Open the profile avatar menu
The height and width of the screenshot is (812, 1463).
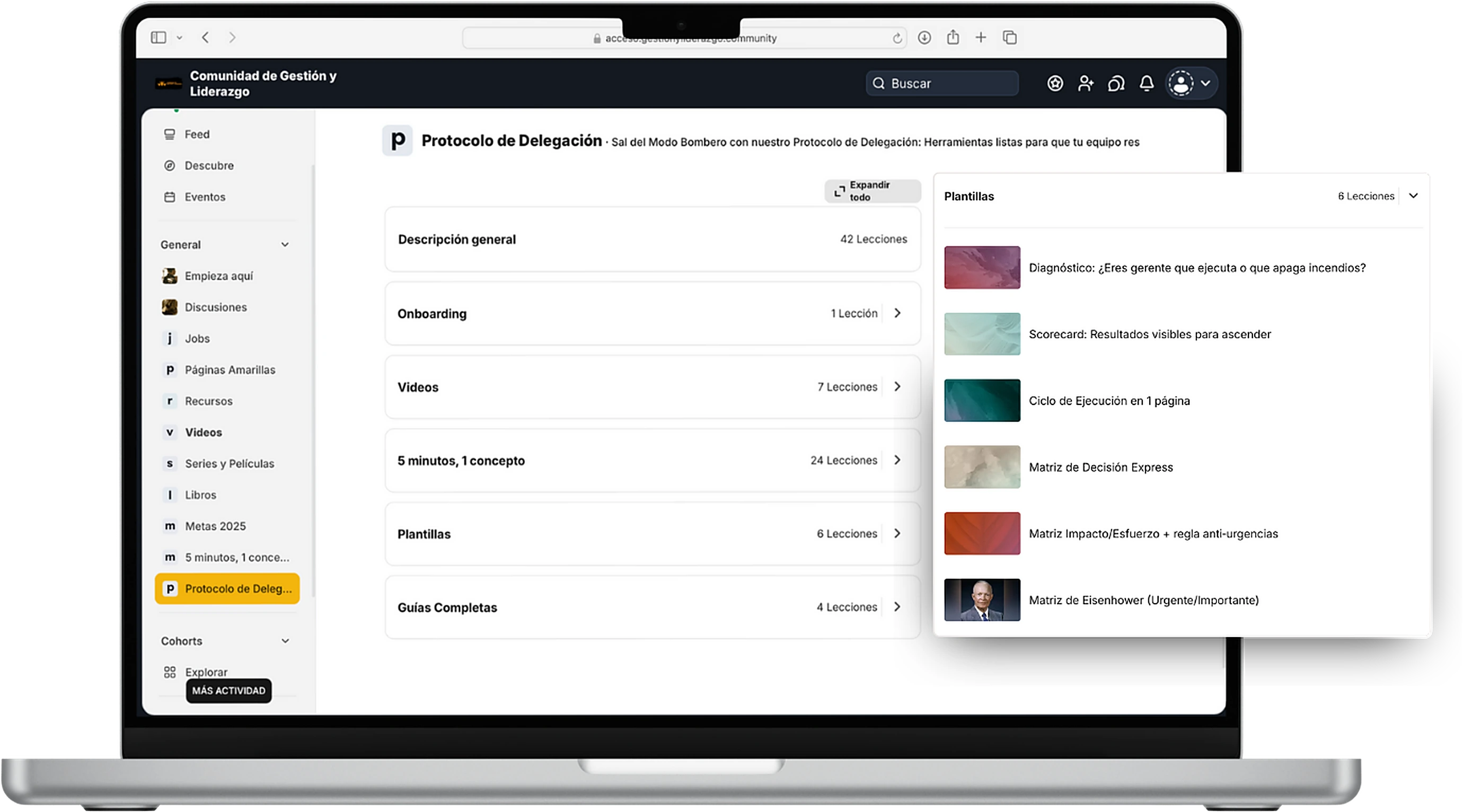pos(1191,83)
